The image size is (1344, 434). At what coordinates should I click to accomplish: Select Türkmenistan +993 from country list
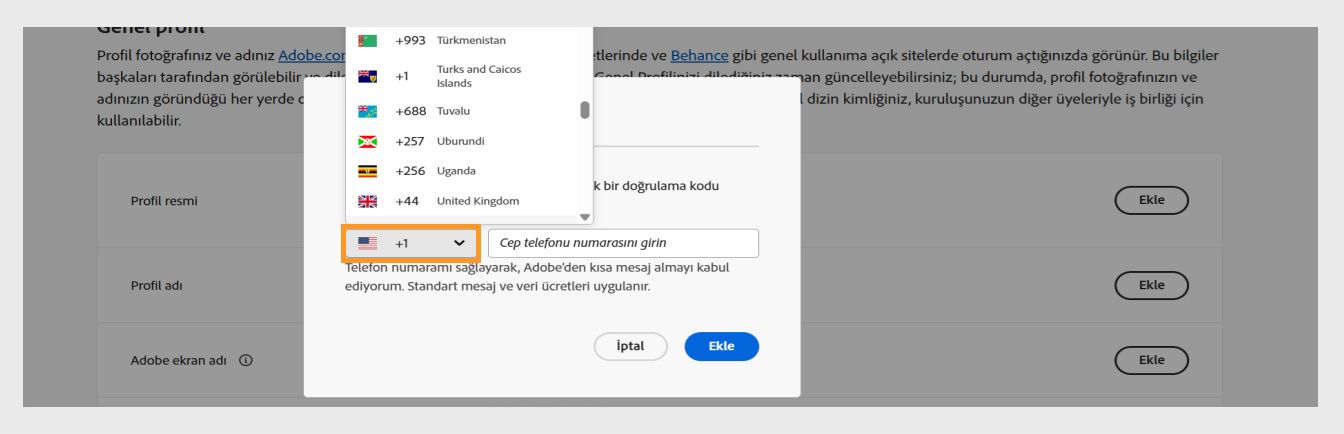(x=461, y=40)
